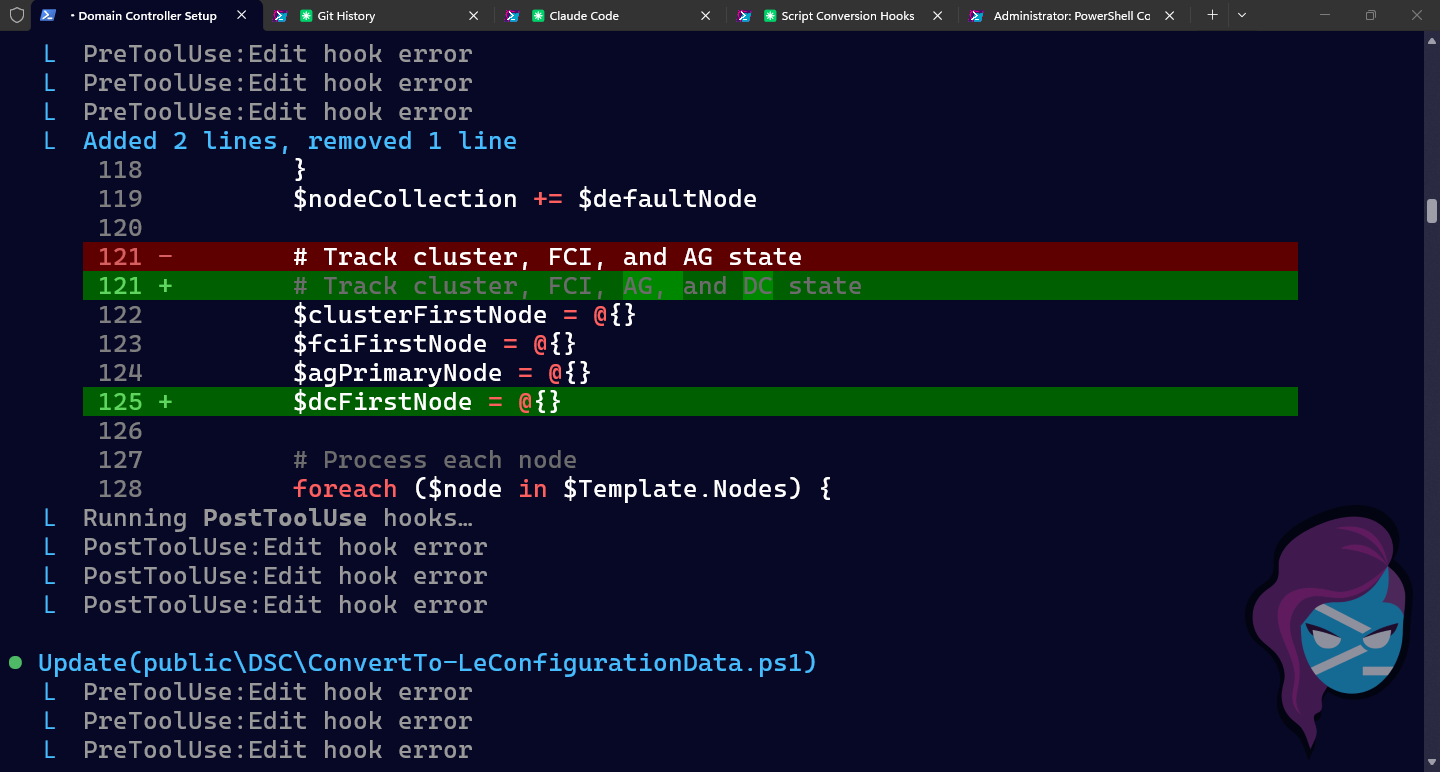Click the PowerShell icon on Domain Controller Setup tab
The image size is (1440, 772).
click(x=47, y=15)
